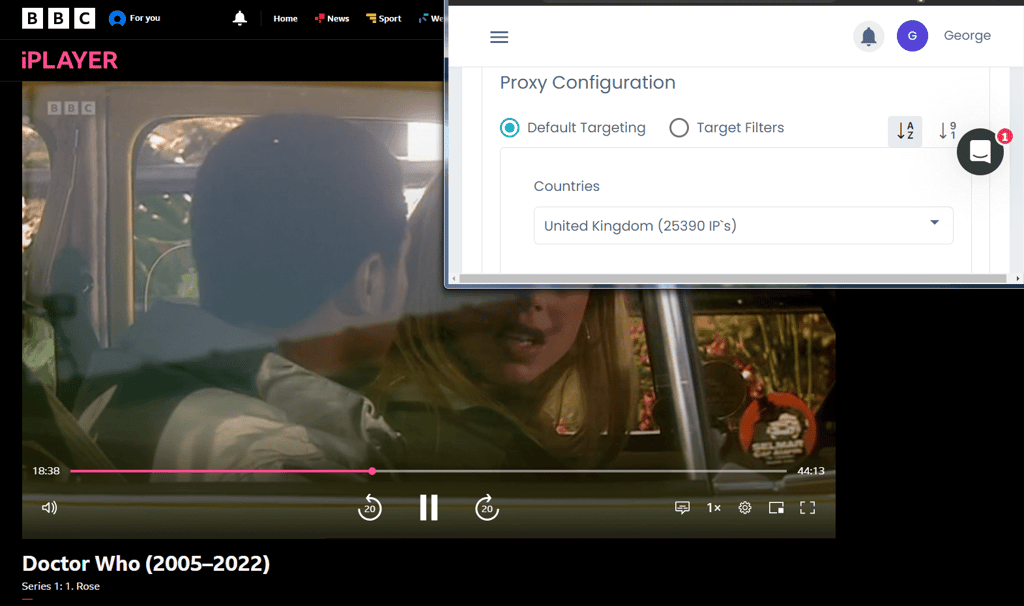Viewport: 1024px width, 606px height.
Task: Click the iPLAYER logo
Action: point(69,60)
